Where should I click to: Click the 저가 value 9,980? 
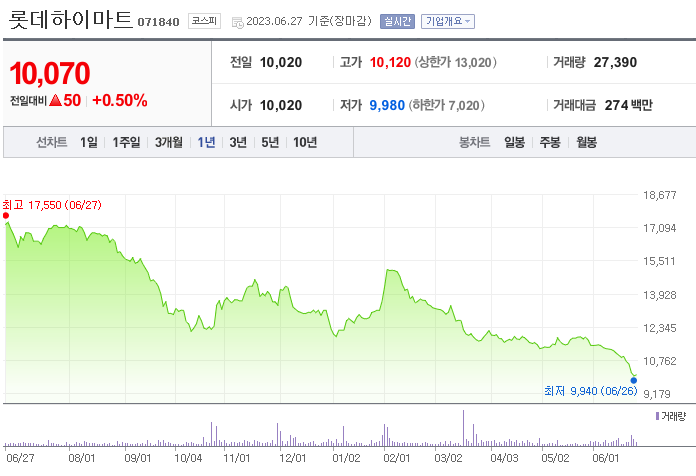[387, 106]
